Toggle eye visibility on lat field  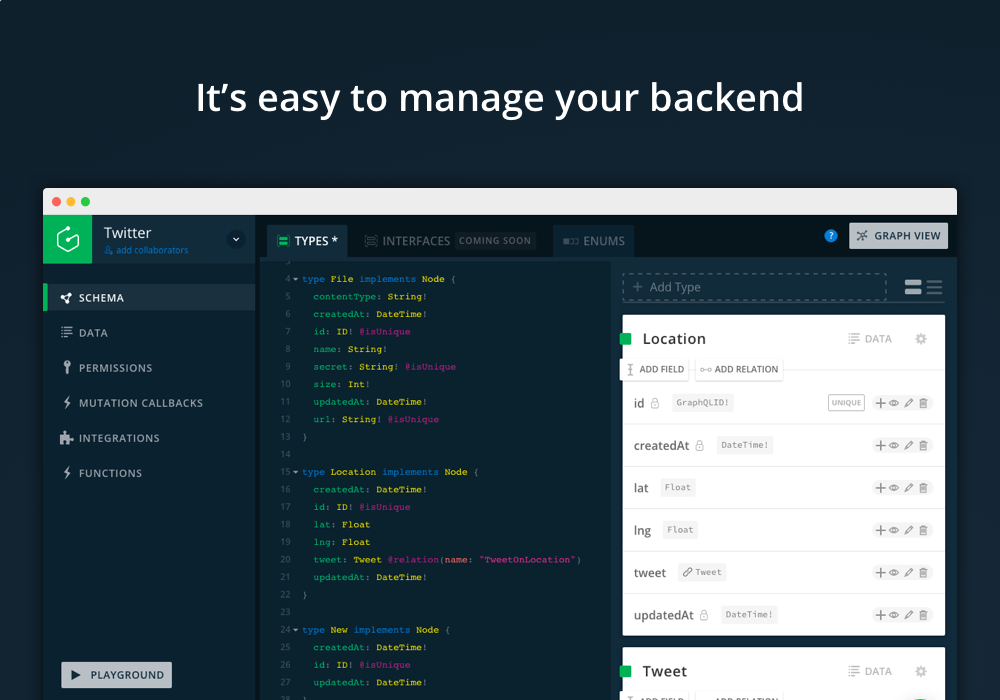[x=894, y=488]
